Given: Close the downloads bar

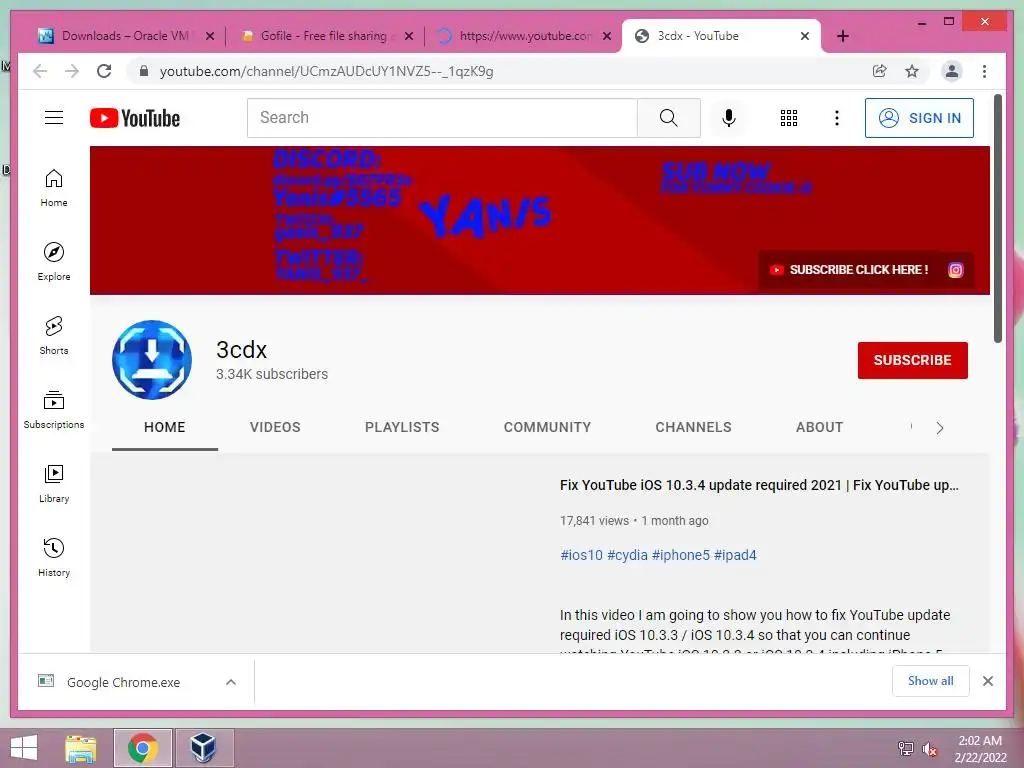Looking at the screenshot, I should (x=987, y=681).
